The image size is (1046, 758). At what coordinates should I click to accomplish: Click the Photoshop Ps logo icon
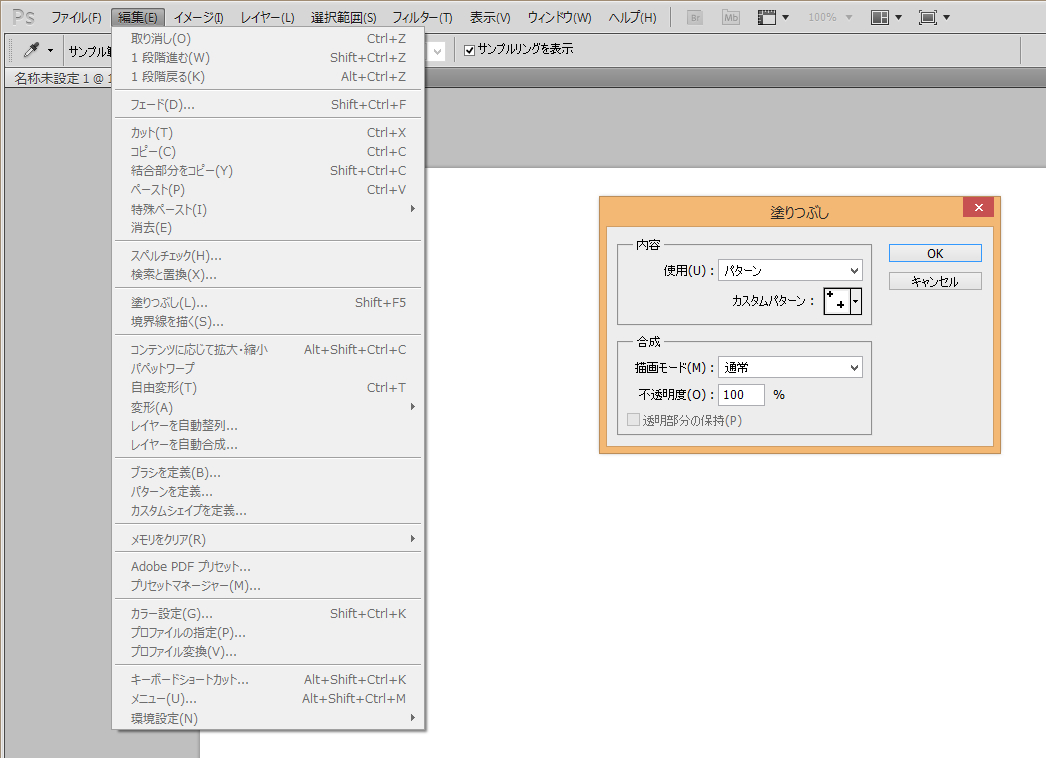coord(23,17)
